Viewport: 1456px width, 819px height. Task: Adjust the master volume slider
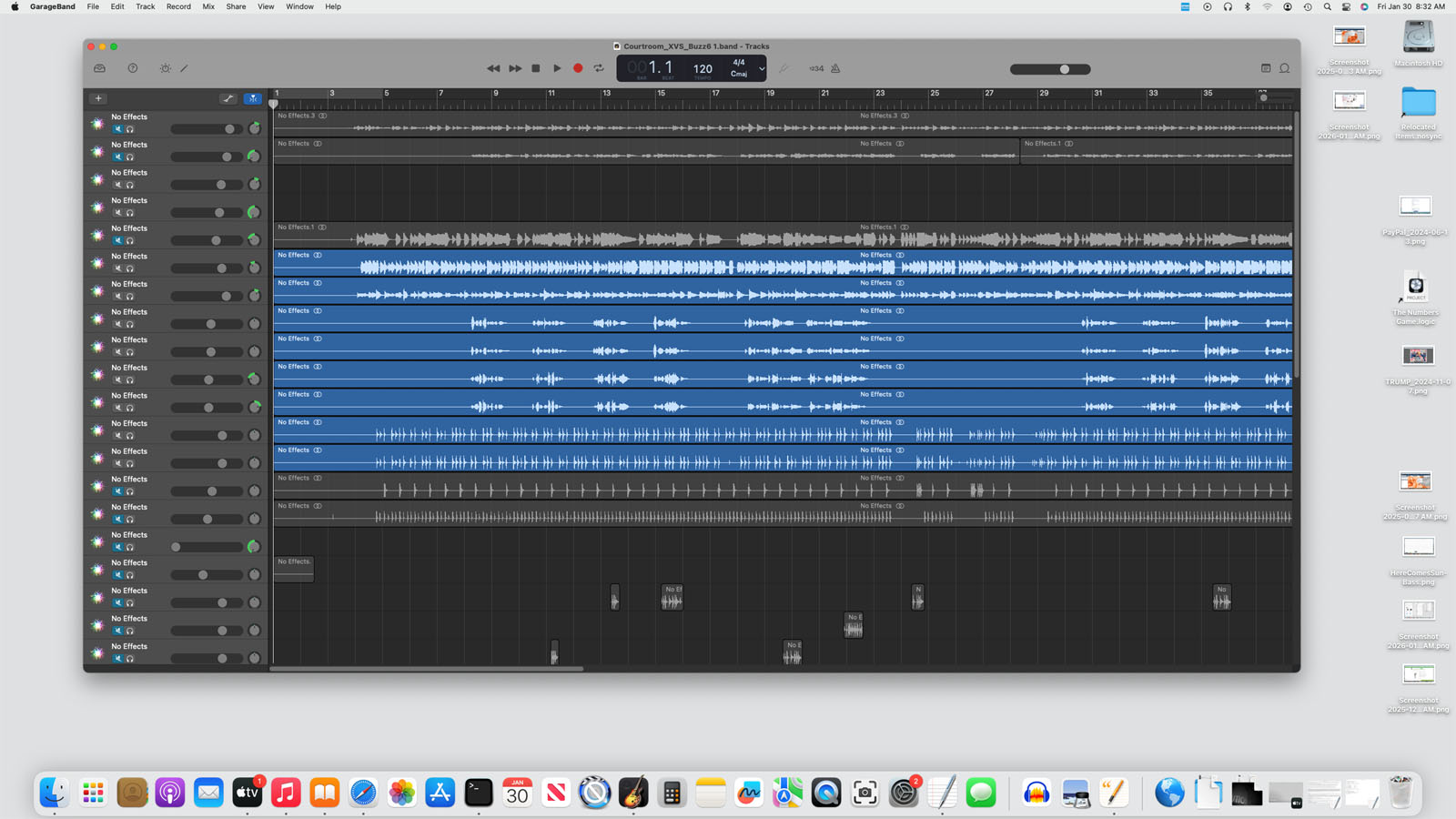[x=1064, y=69]
